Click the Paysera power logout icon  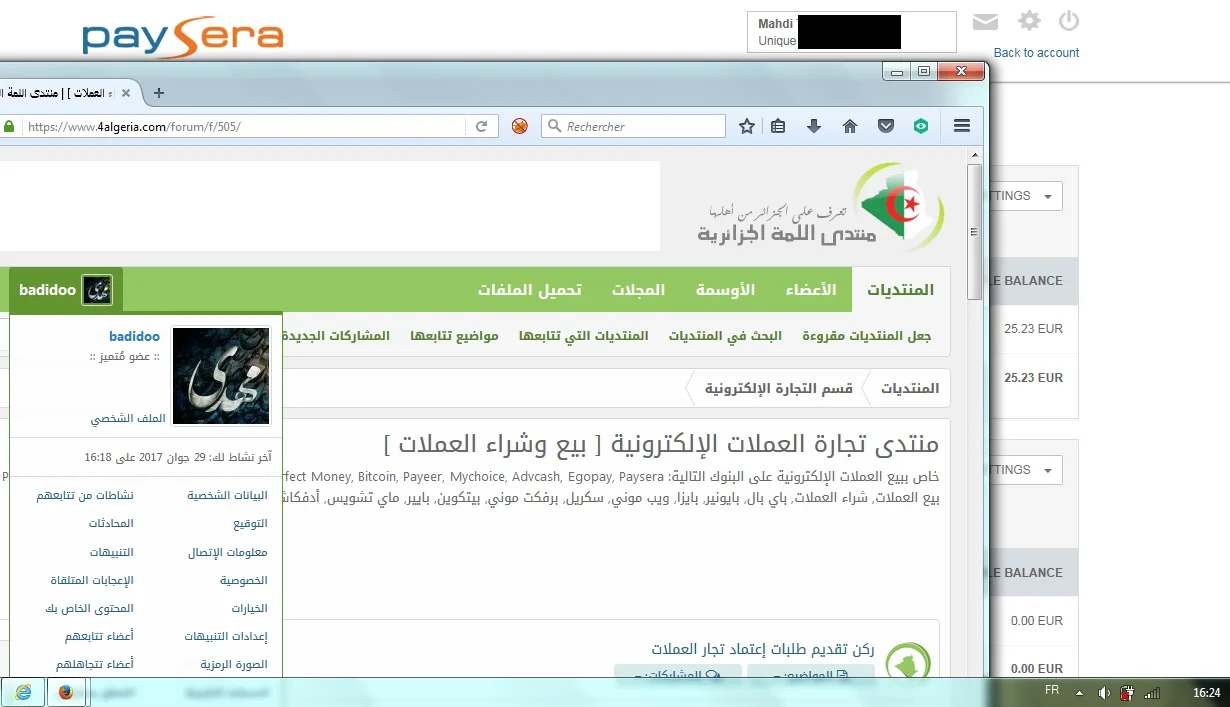1069,21
